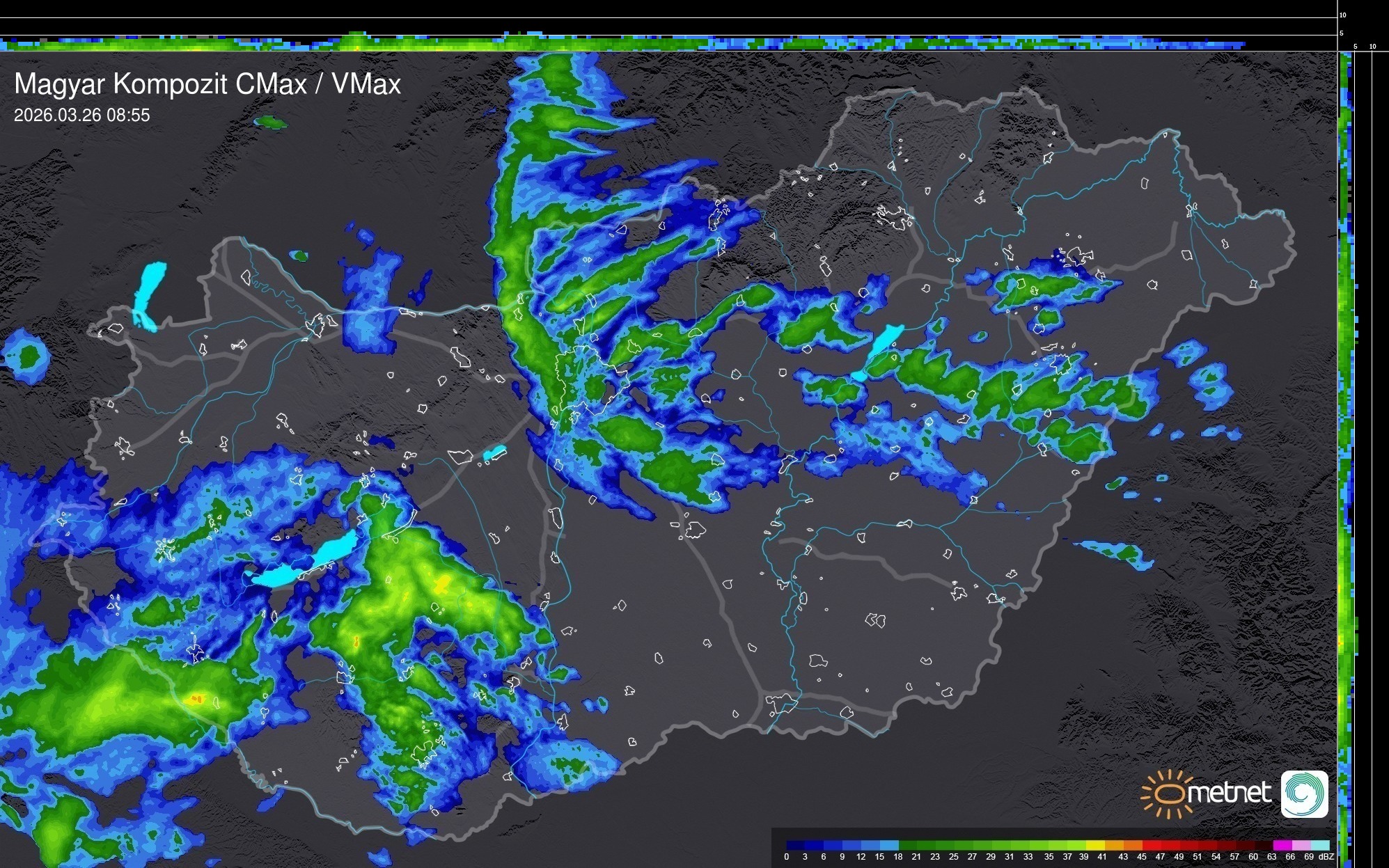Click the yellow echo core east of Balaton
This screenshot has height=868, width=1389.
click(x=442, y=583)
